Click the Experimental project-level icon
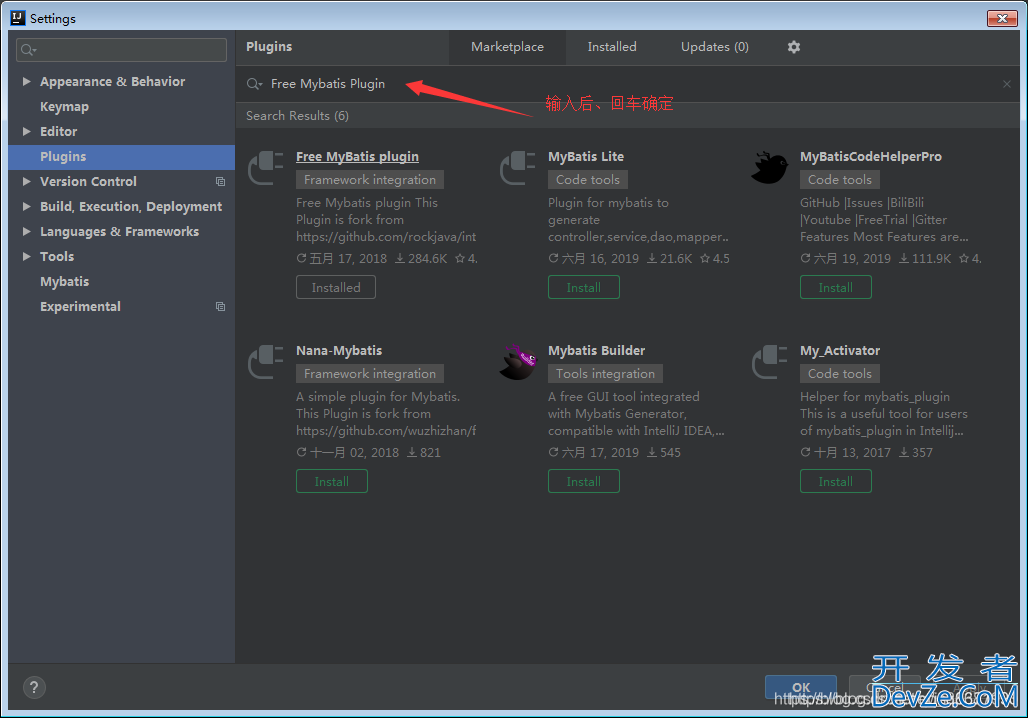1028x718 pixels. [220, 307]
